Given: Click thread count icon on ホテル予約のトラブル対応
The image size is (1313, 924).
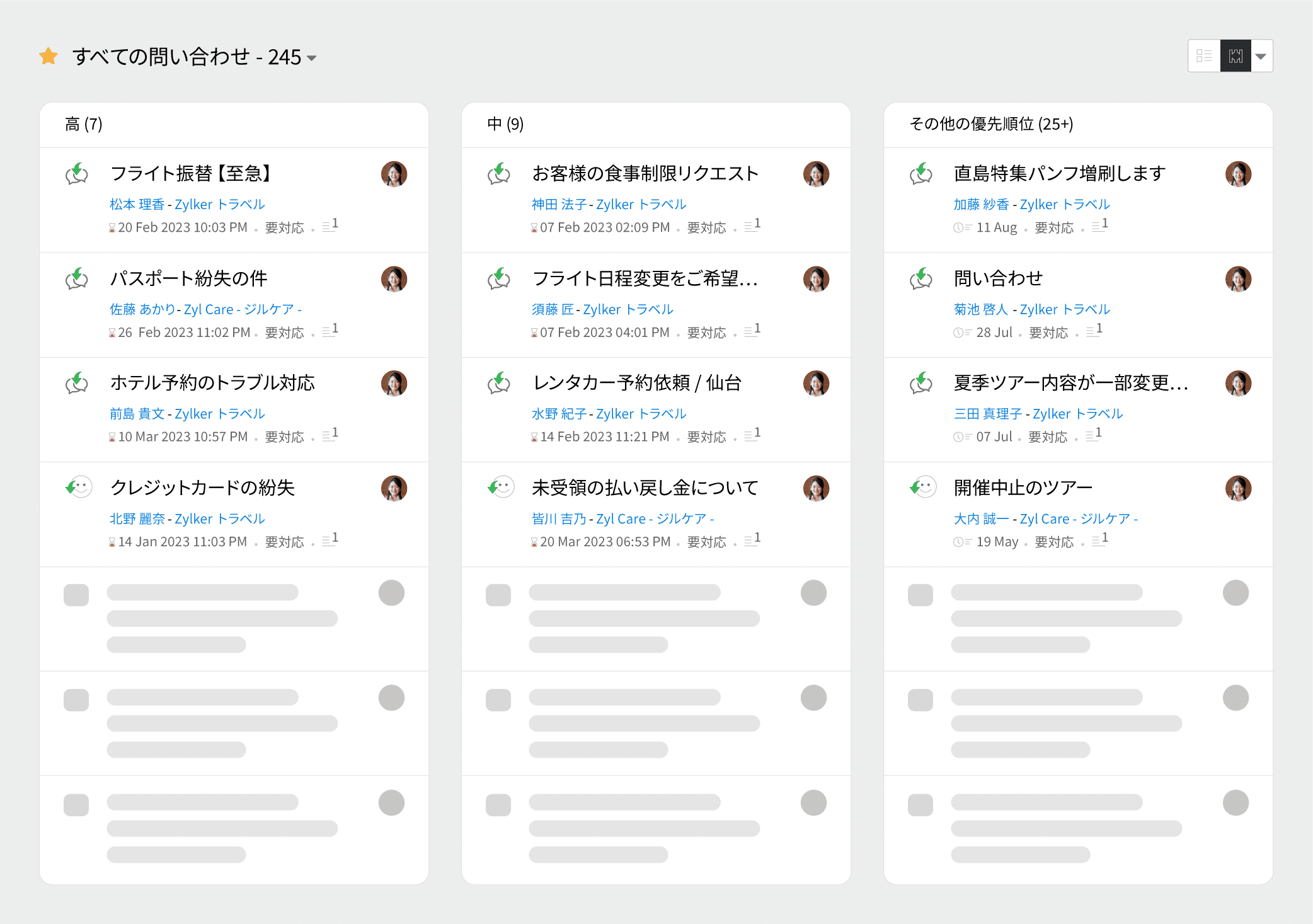Looking at the screenshot, I should 330,435.
